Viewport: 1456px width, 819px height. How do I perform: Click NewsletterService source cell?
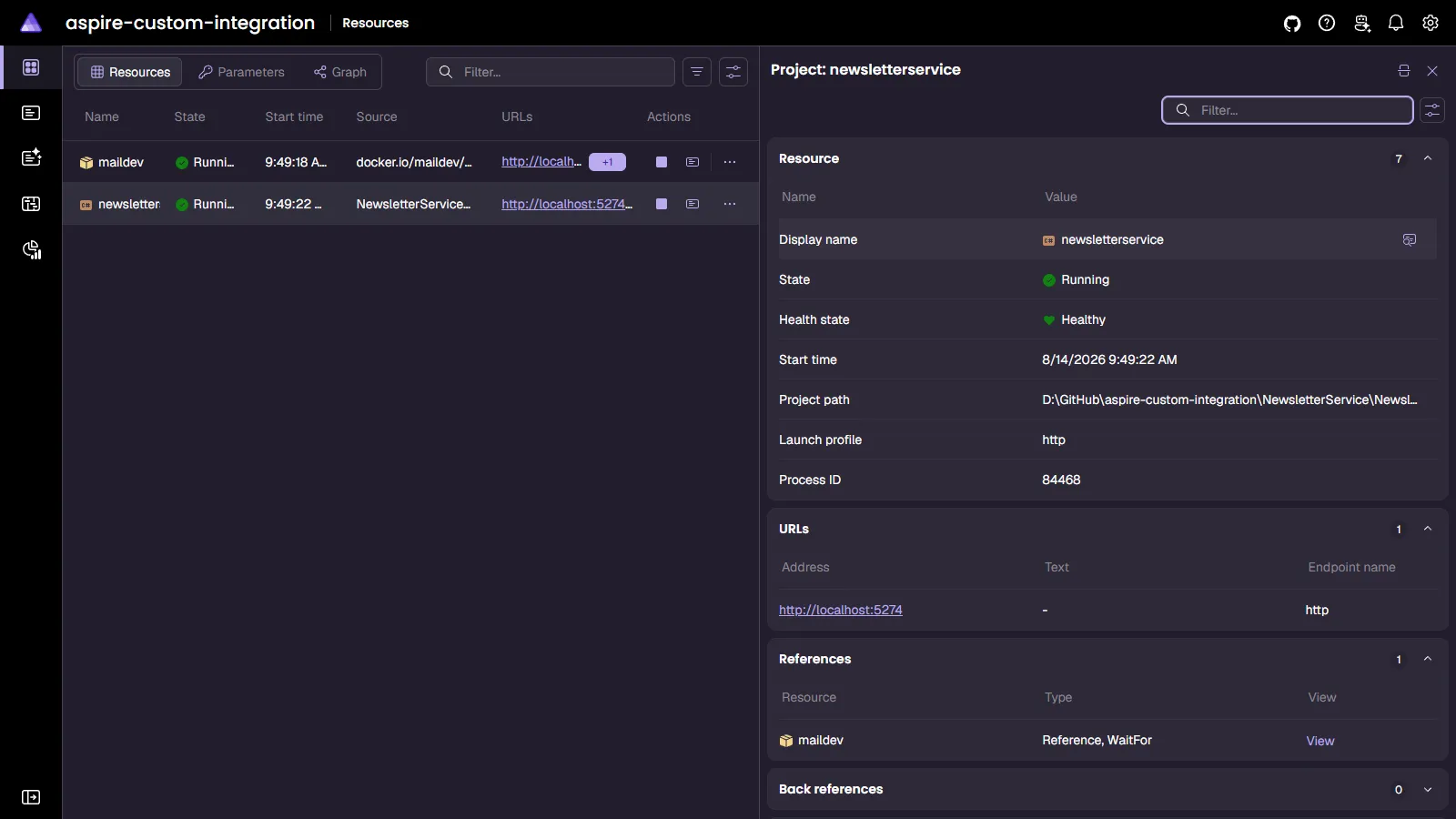coord(413,204)
